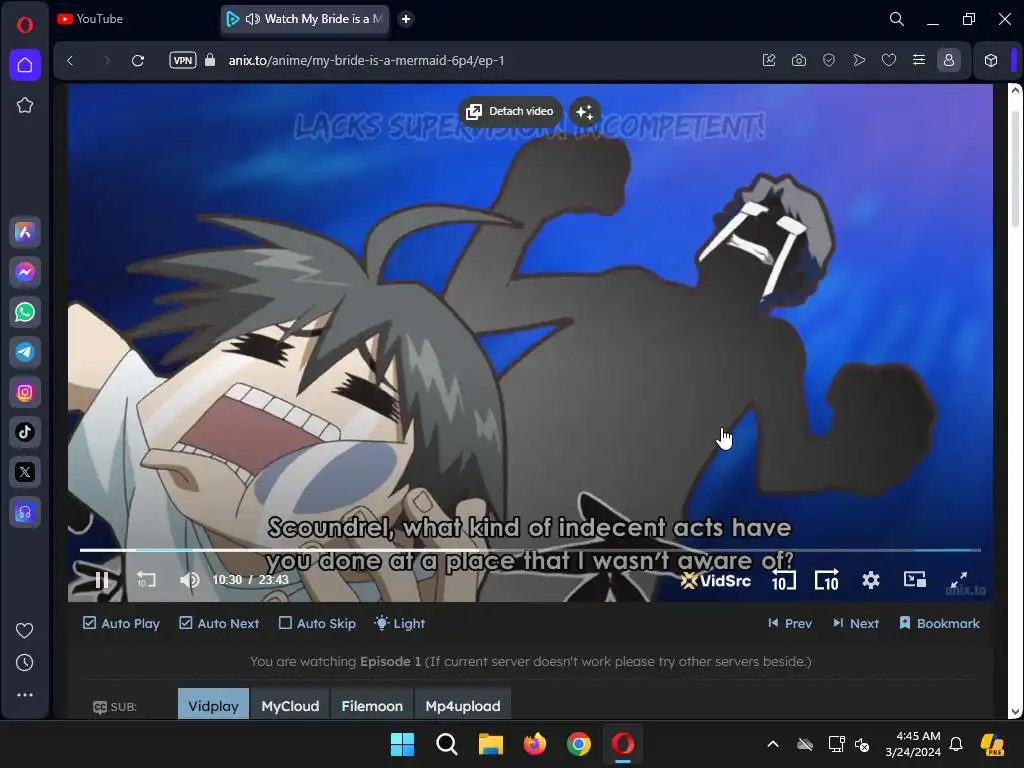The width and height of the screenshot is (1024, 768).
Task: Skip forward 10 seconds
Action: (827, 580)
